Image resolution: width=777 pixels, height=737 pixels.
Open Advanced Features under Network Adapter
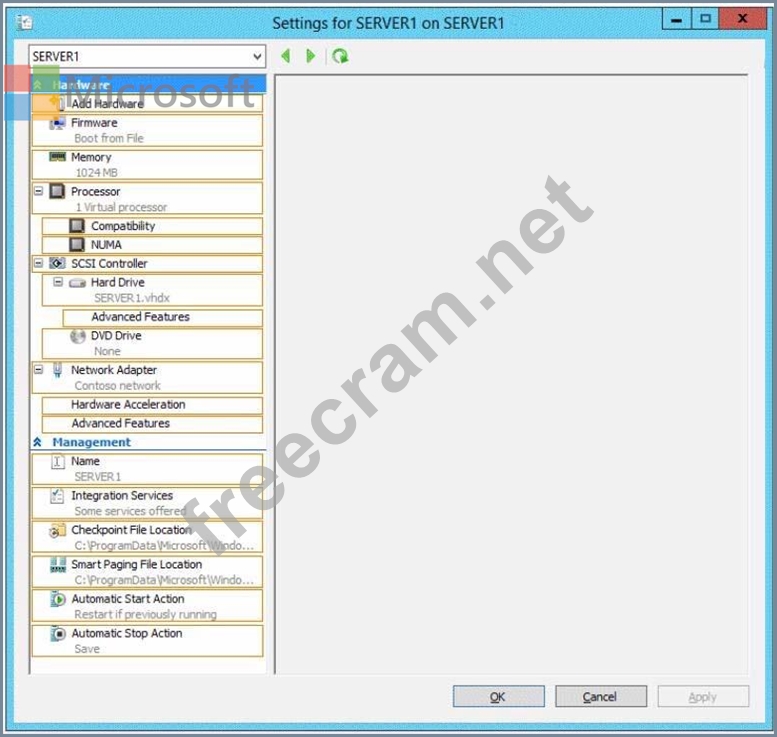click(152, 424)
